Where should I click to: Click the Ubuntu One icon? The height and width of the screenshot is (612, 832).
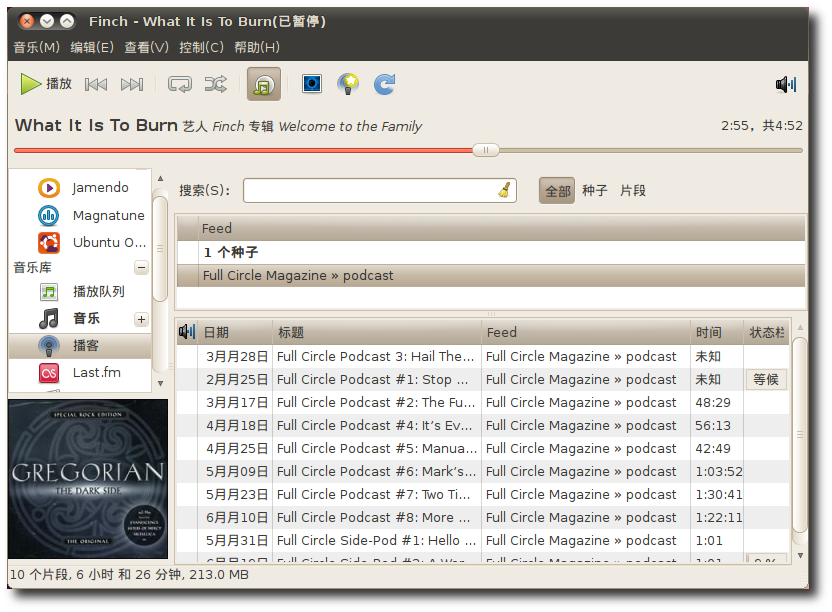pyautogui.click(x=49, y=243)
